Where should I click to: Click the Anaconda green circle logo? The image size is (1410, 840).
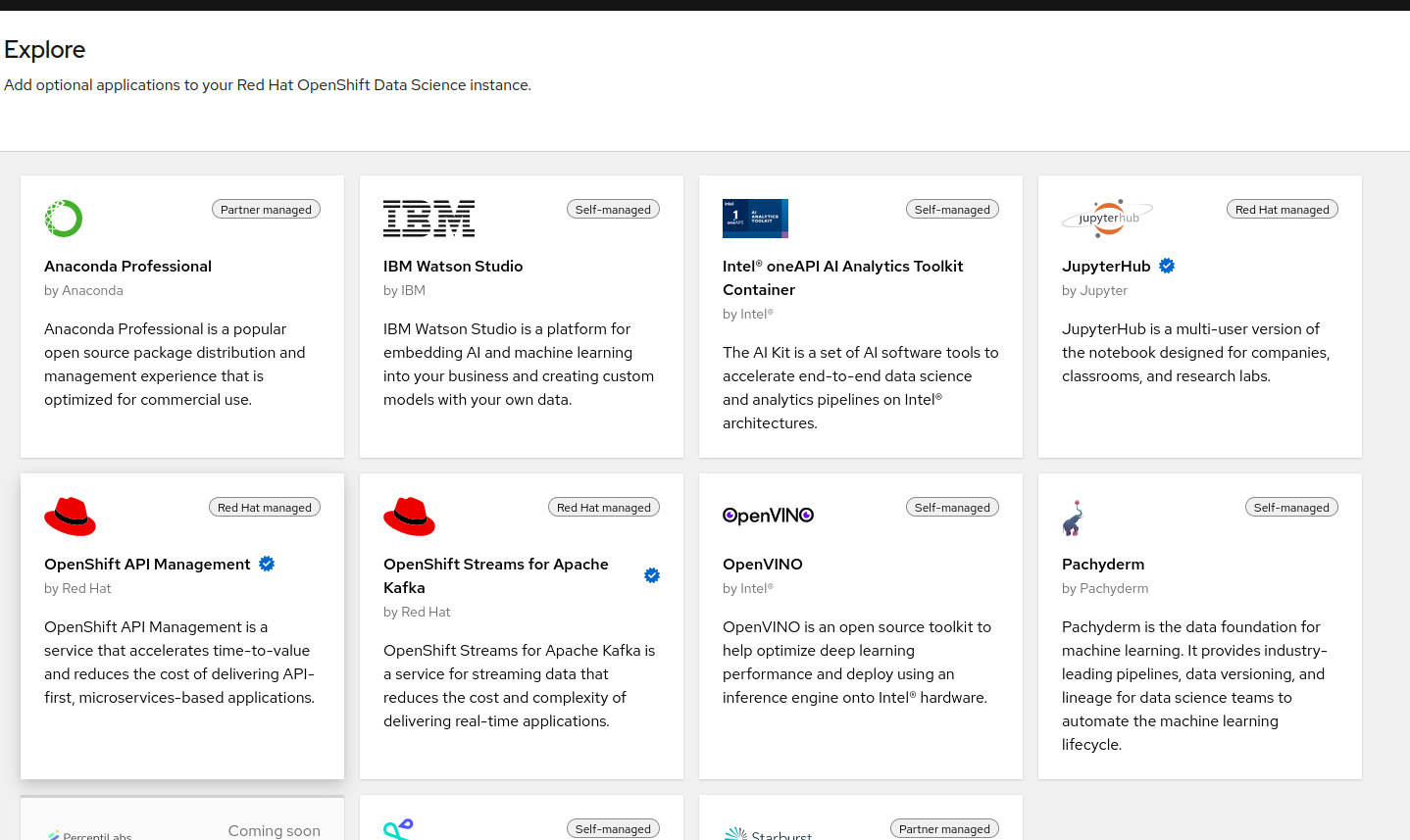tap(64, 219)
